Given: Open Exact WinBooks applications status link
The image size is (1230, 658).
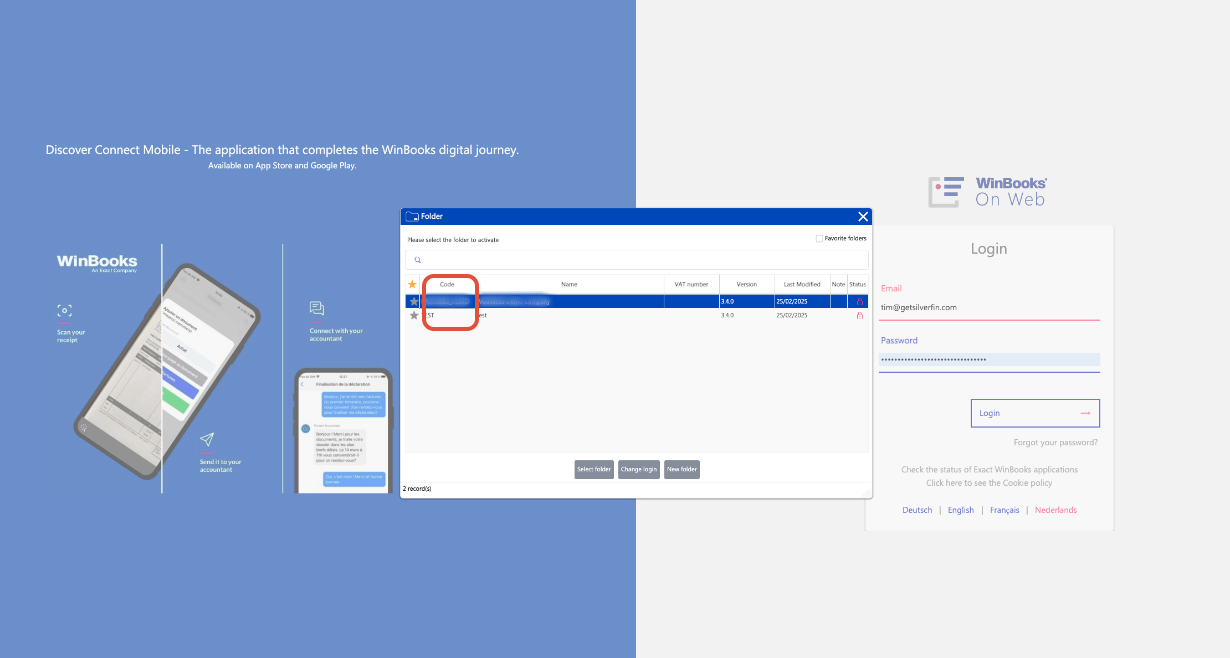Looking at the screenshot, I should pos(989,469).
